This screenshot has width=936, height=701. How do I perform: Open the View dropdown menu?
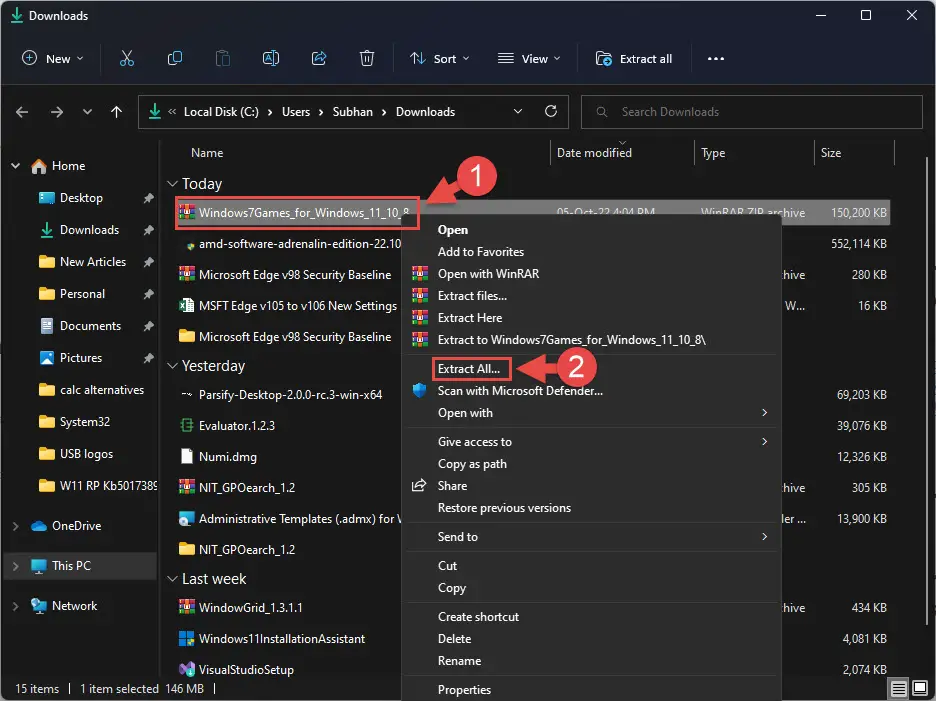529,59
